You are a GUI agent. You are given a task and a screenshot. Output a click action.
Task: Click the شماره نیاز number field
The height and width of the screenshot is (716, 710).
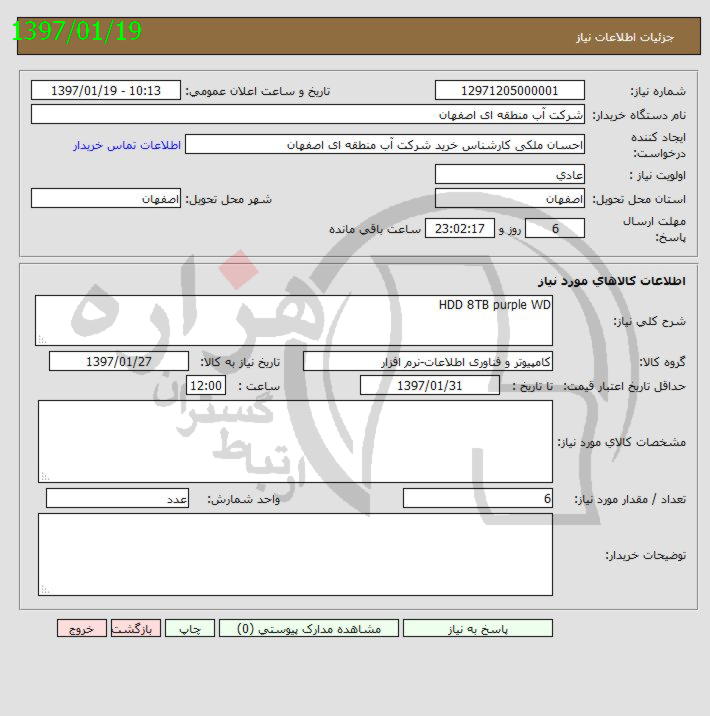(510, 90)
